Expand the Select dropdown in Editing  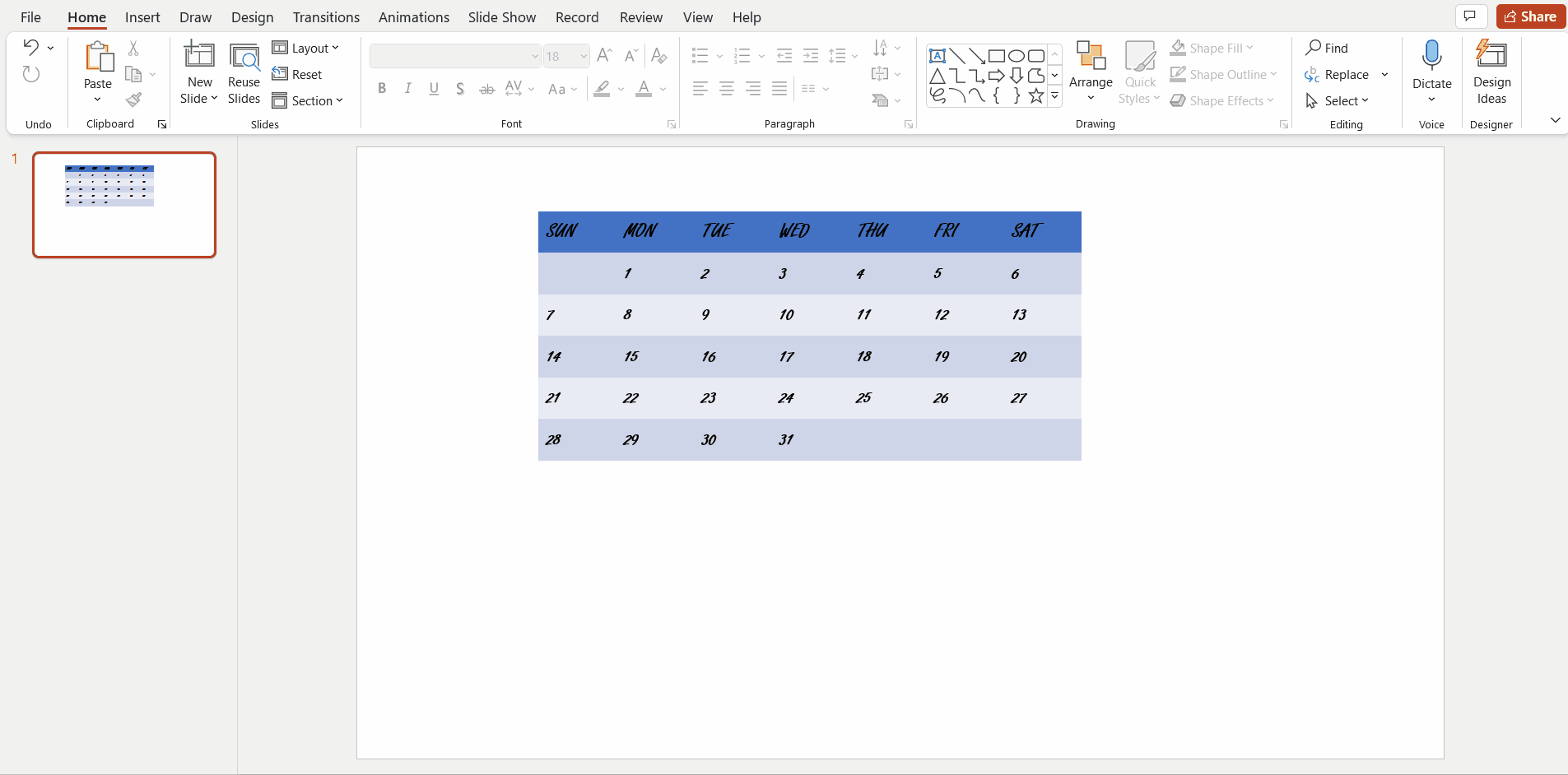click(x=1346, y=100)
